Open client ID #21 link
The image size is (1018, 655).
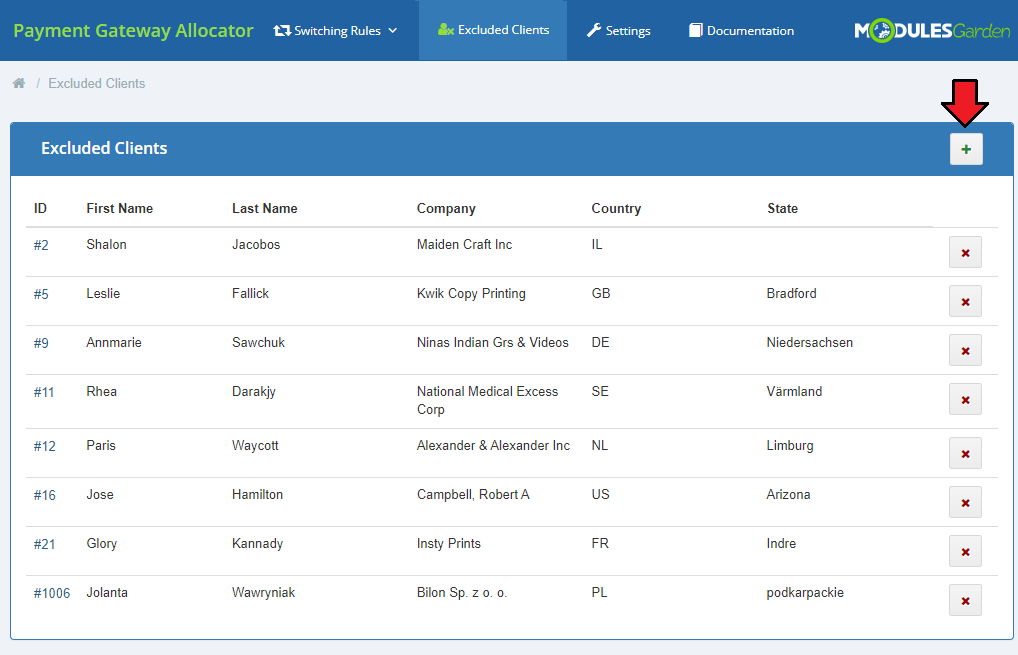[44, 544]
